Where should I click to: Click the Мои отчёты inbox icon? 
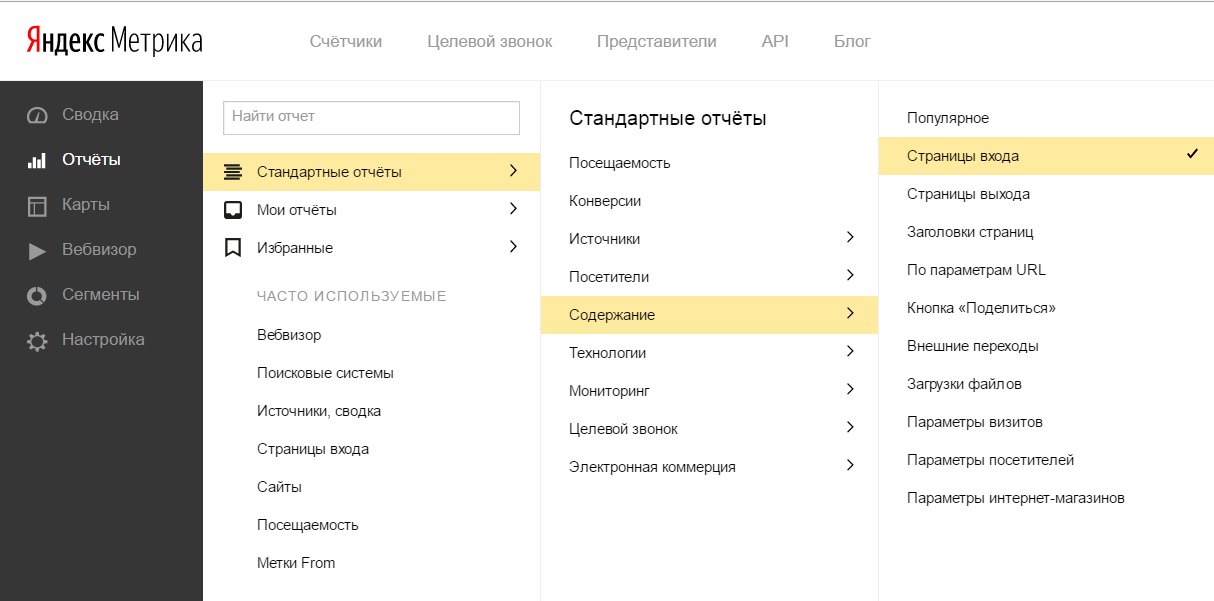233,210
